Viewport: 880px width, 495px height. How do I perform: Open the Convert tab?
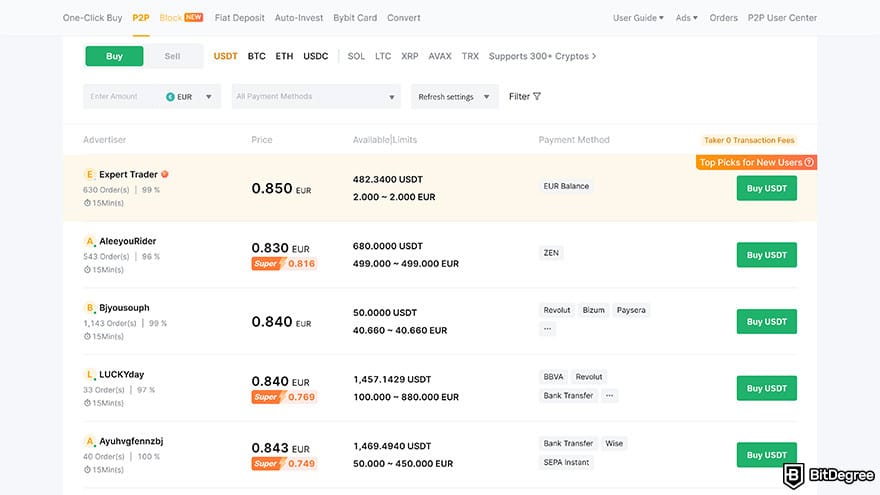404,18
